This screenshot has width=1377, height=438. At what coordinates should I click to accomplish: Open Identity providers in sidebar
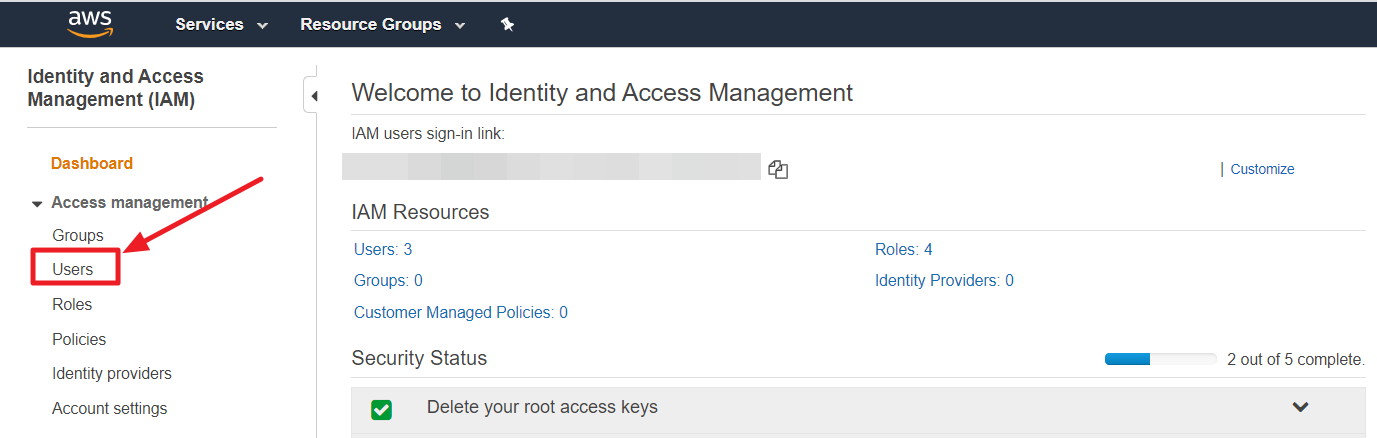pyautogui.click(x=112, y=373)
